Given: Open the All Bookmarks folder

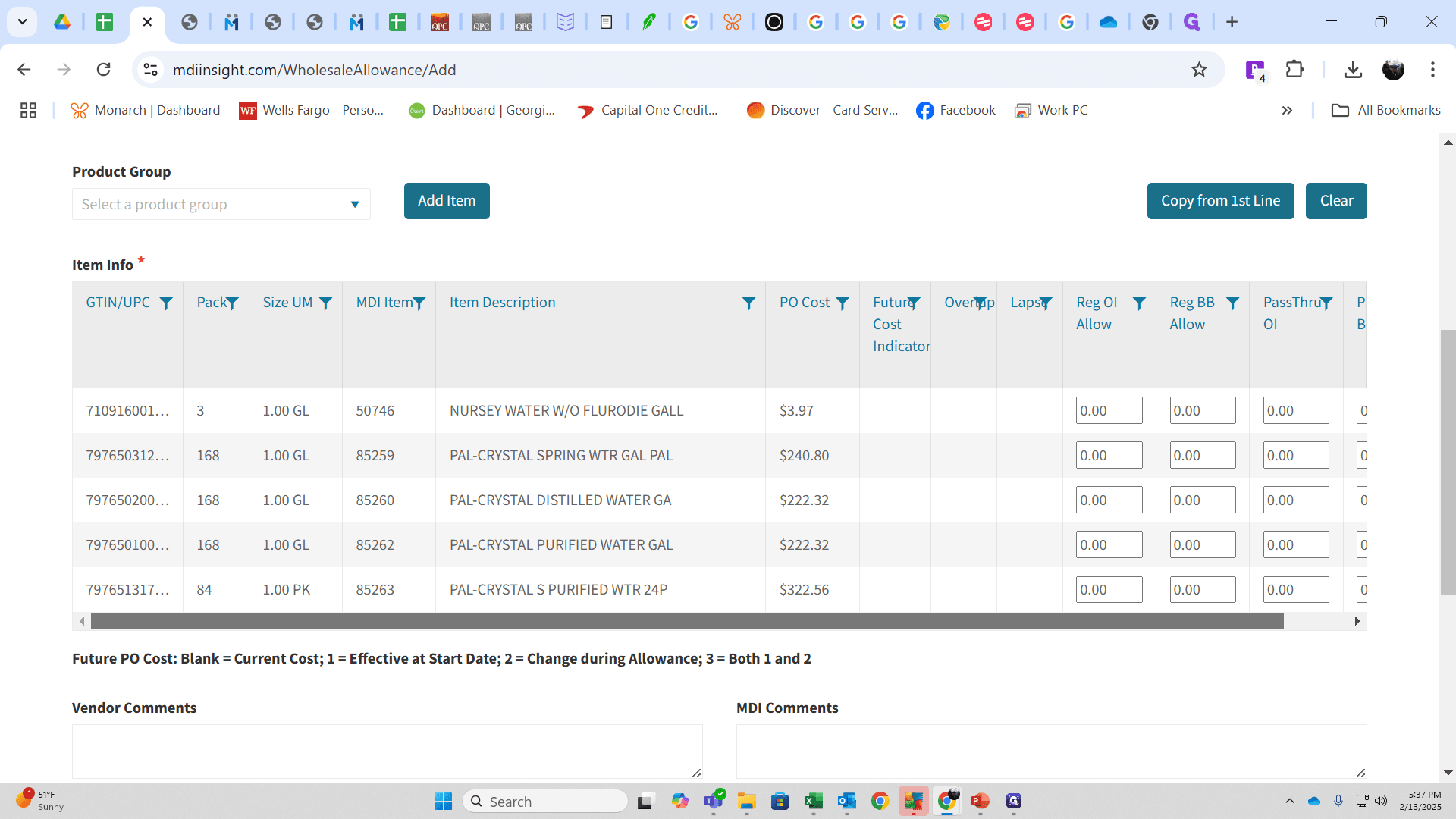Looking at the screenshot, I should [x=1386, y=111].
